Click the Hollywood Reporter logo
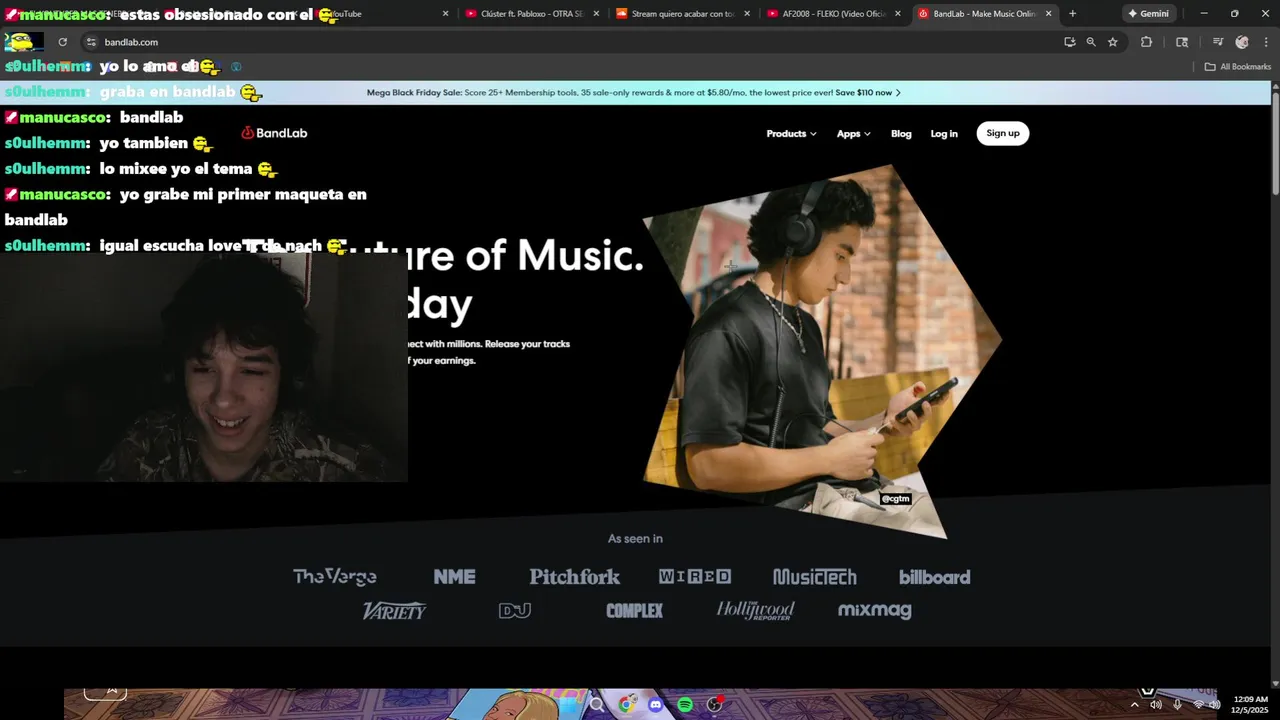Image resolution: width=1280 pixels, height=720 pixels. (x=755, y=610)
